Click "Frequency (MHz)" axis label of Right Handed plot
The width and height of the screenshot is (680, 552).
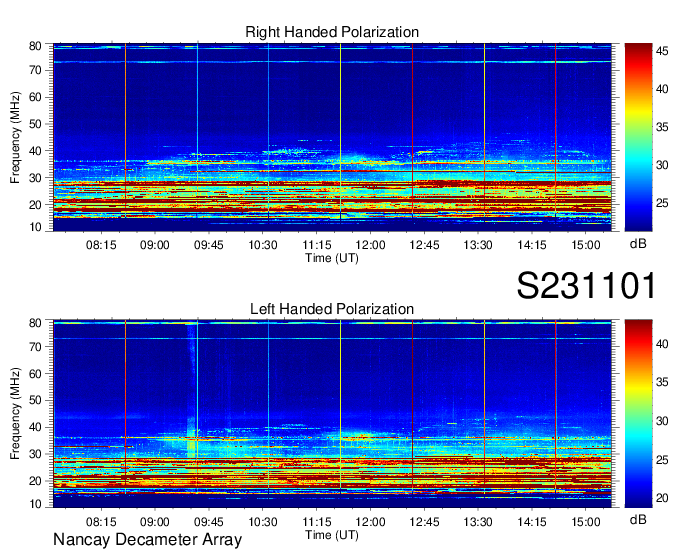coord(15,137)
